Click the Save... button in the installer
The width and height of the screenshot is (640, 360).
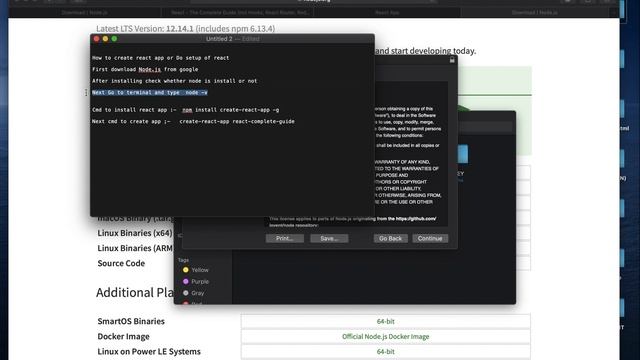329,238
